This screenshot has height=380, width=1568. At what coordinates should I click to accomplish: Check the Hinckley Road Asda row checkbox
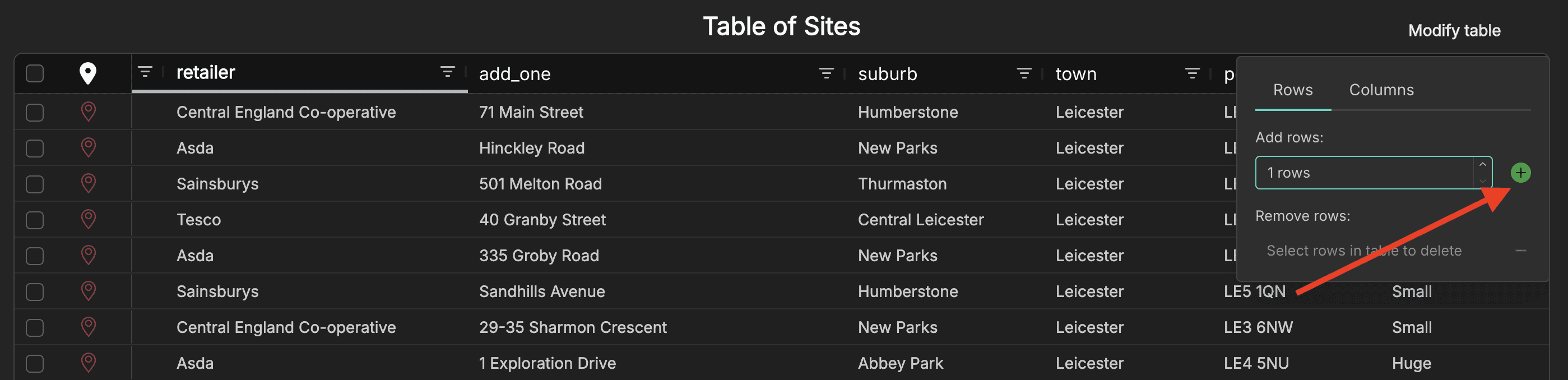click(x=35, y=148)
